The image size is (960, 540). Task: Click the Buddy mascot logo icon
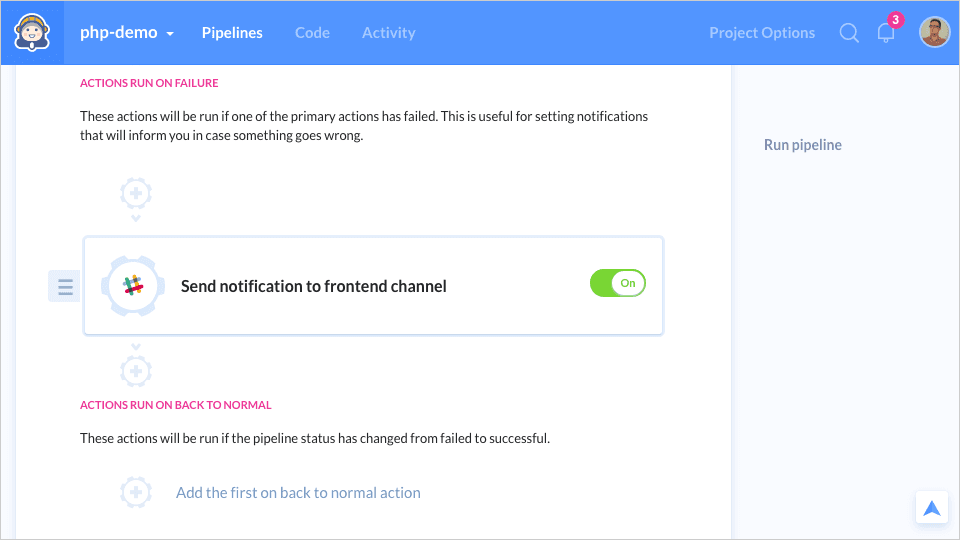(32, 32)
